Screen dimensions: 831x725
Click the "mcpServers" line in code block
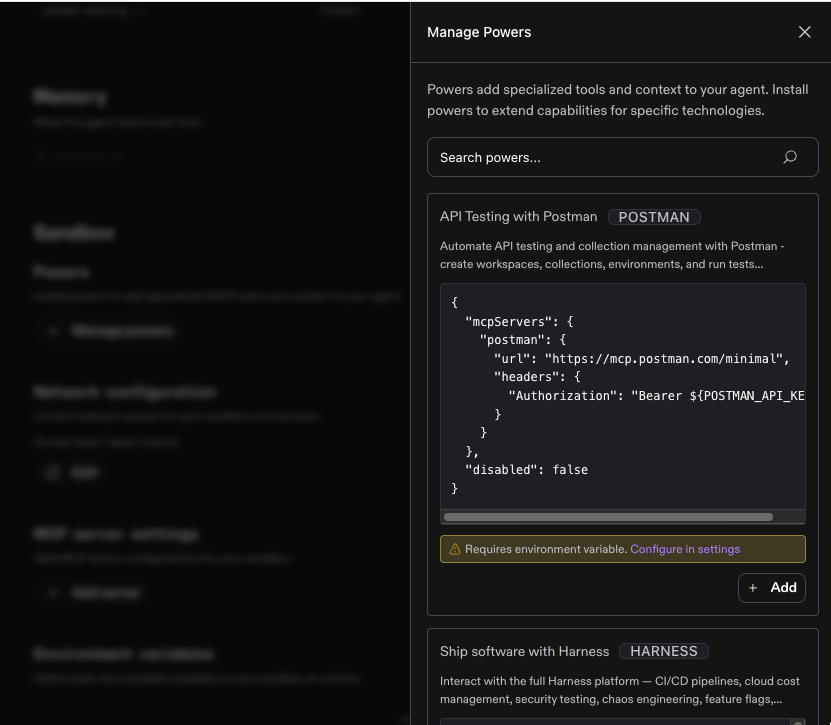[x=519, y=322]
